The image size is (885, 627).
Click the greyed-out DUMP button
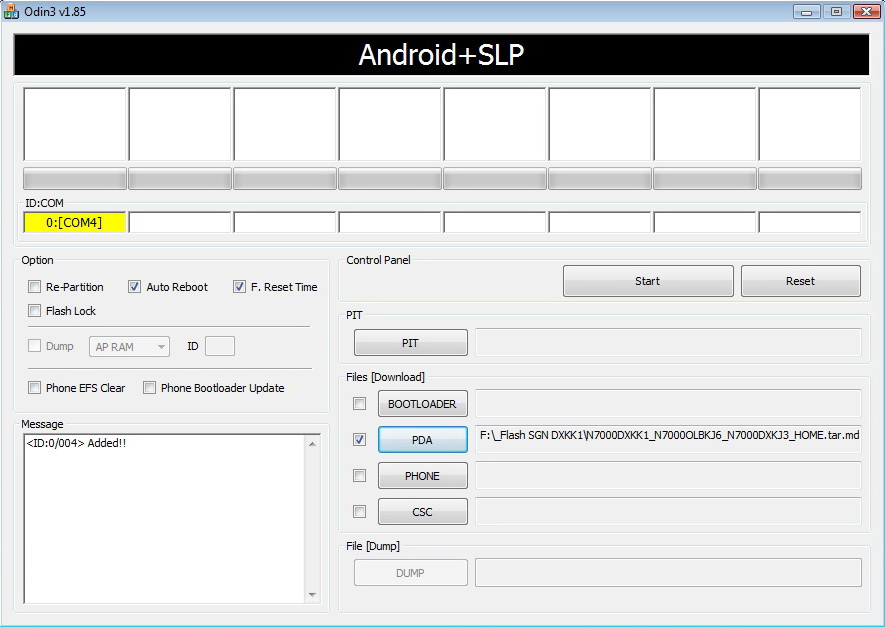(x=410, y=573)
